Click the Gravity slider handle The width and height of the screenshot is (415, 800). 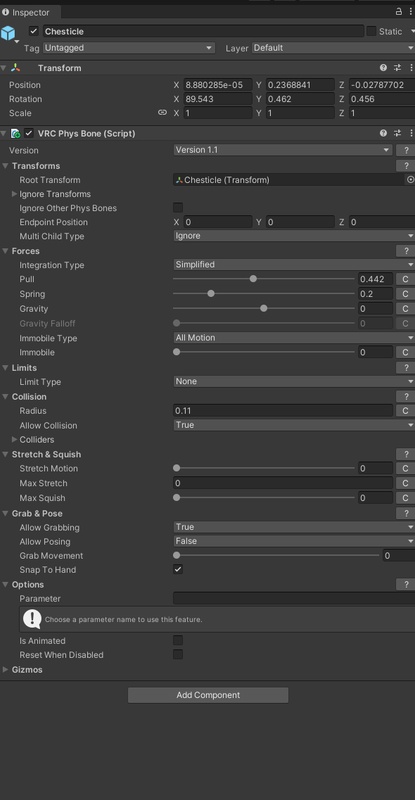(264, 308)
